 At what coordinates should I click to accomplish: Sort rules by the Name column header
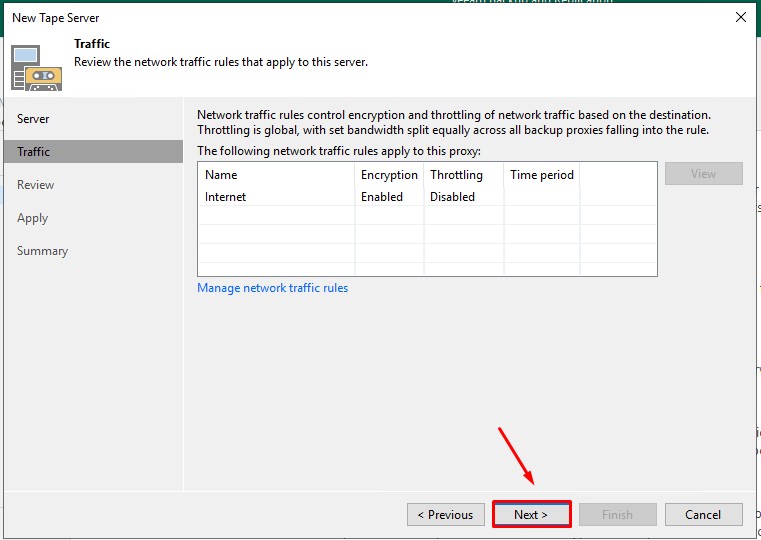(221, 175)
